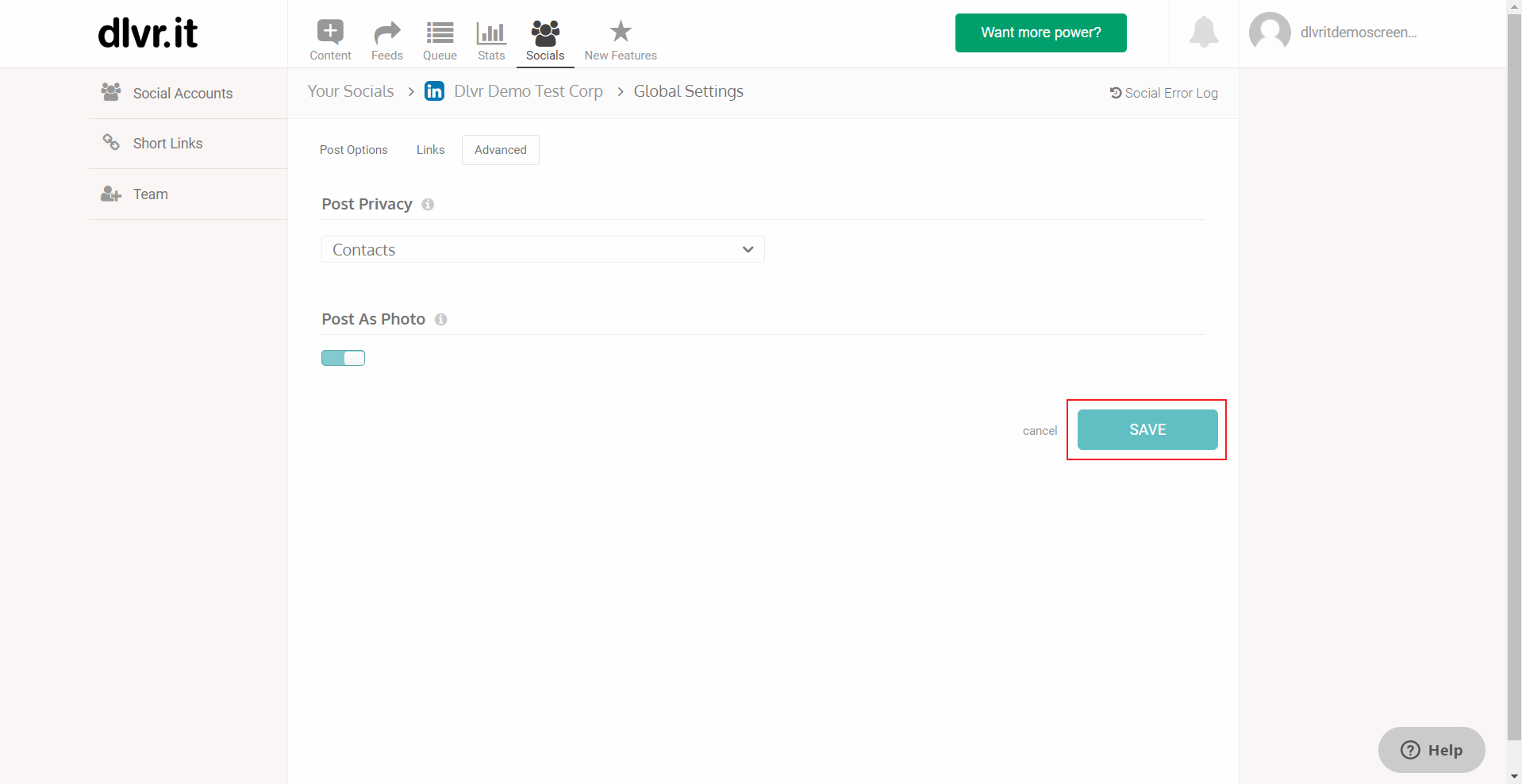Click the Want more power? button
The height and width of the screenshot is (784, 1522).
[x=1041, y=33]
